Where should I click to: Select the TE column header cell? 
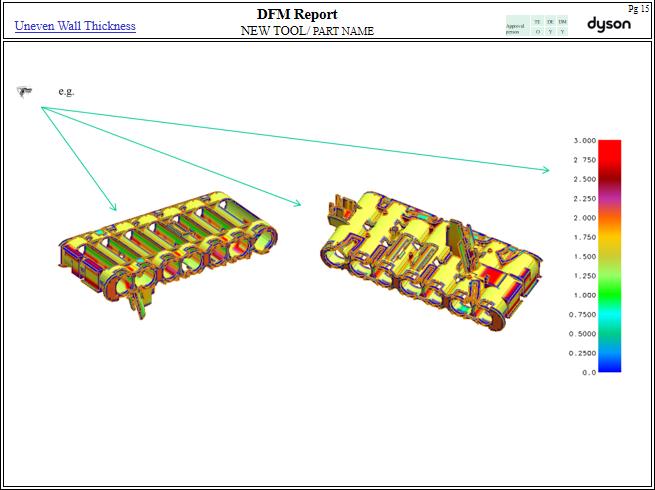537,20
